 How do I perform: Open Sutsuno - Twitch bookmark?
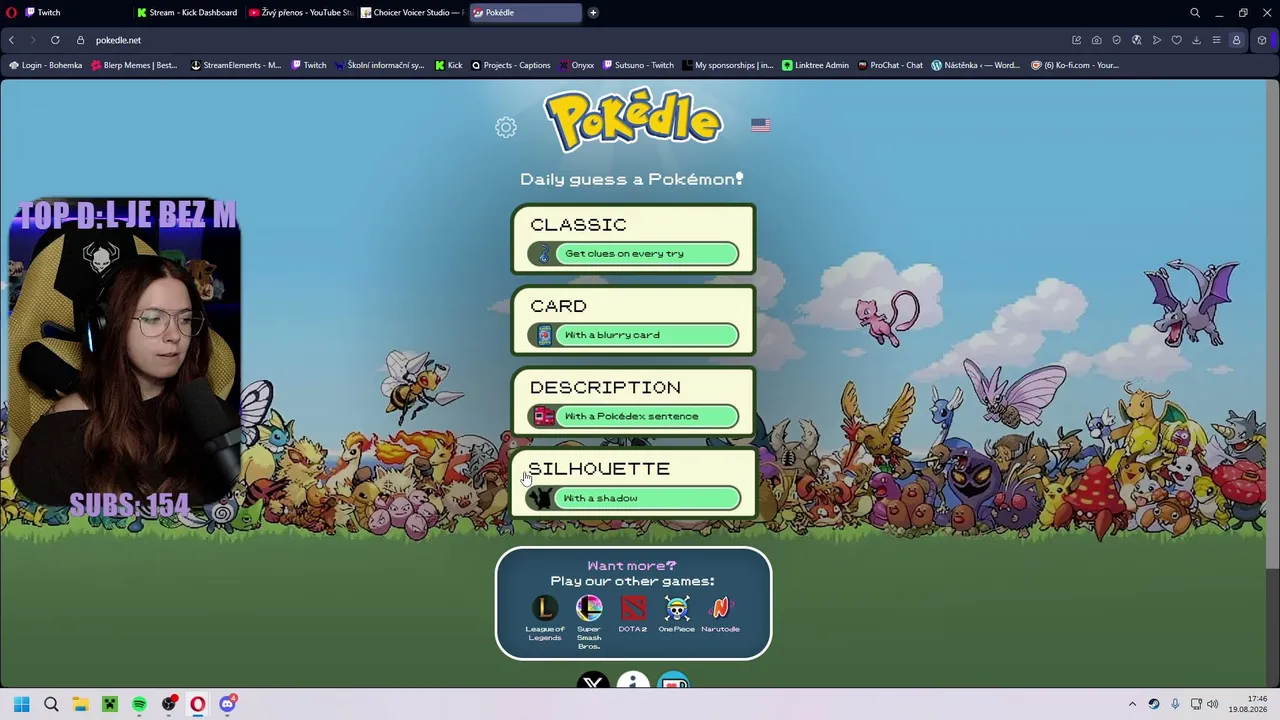[x=638, y=65]
